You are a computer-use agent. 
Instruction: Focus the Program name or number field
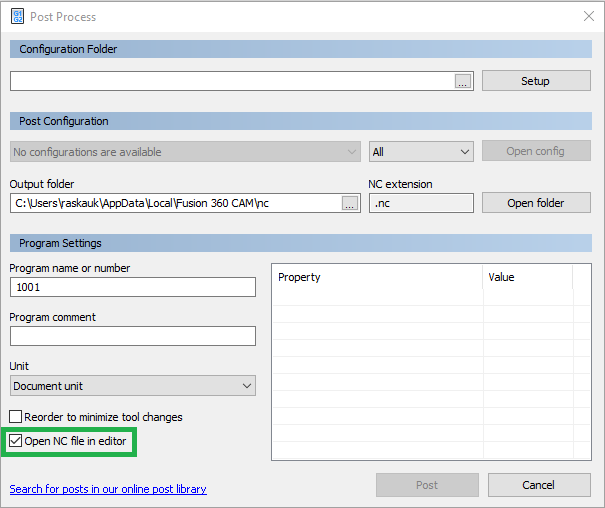tap(133, 287)
